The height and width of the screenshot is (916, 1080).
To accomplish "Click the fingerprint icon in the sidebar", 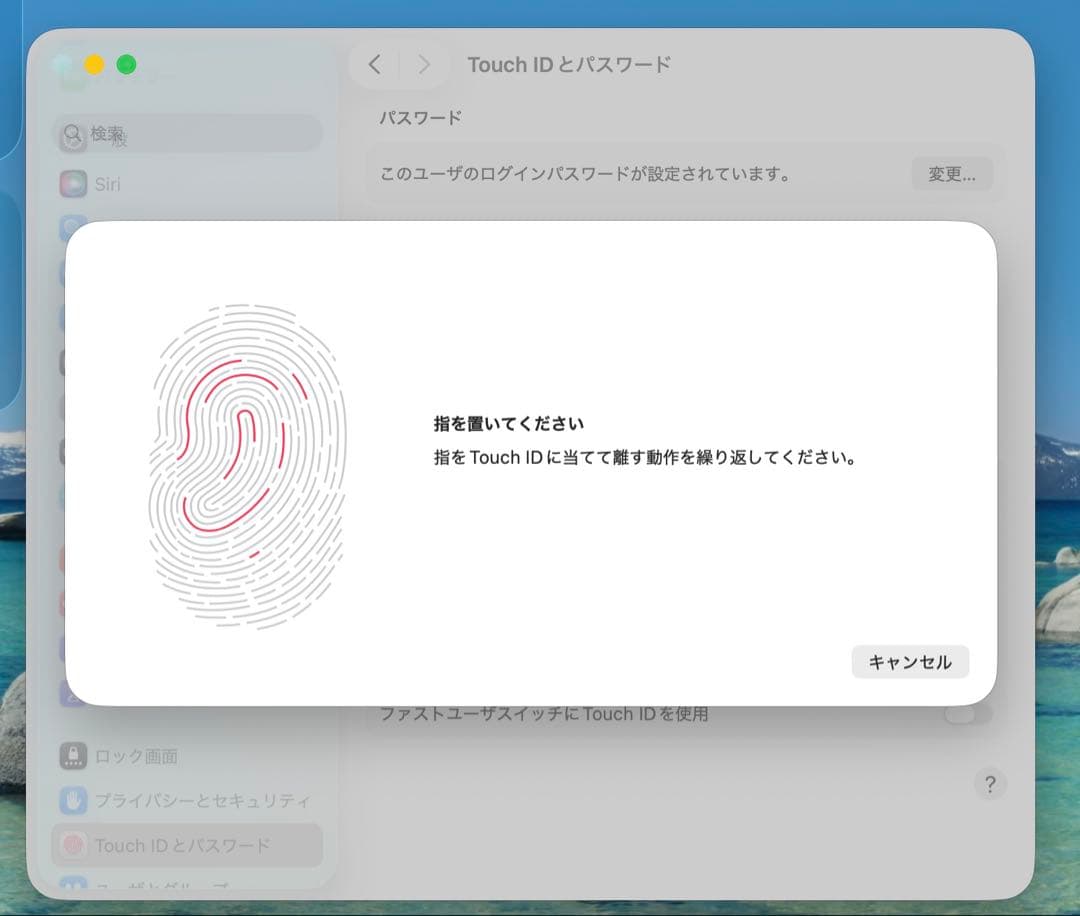I will coord(72,845).
